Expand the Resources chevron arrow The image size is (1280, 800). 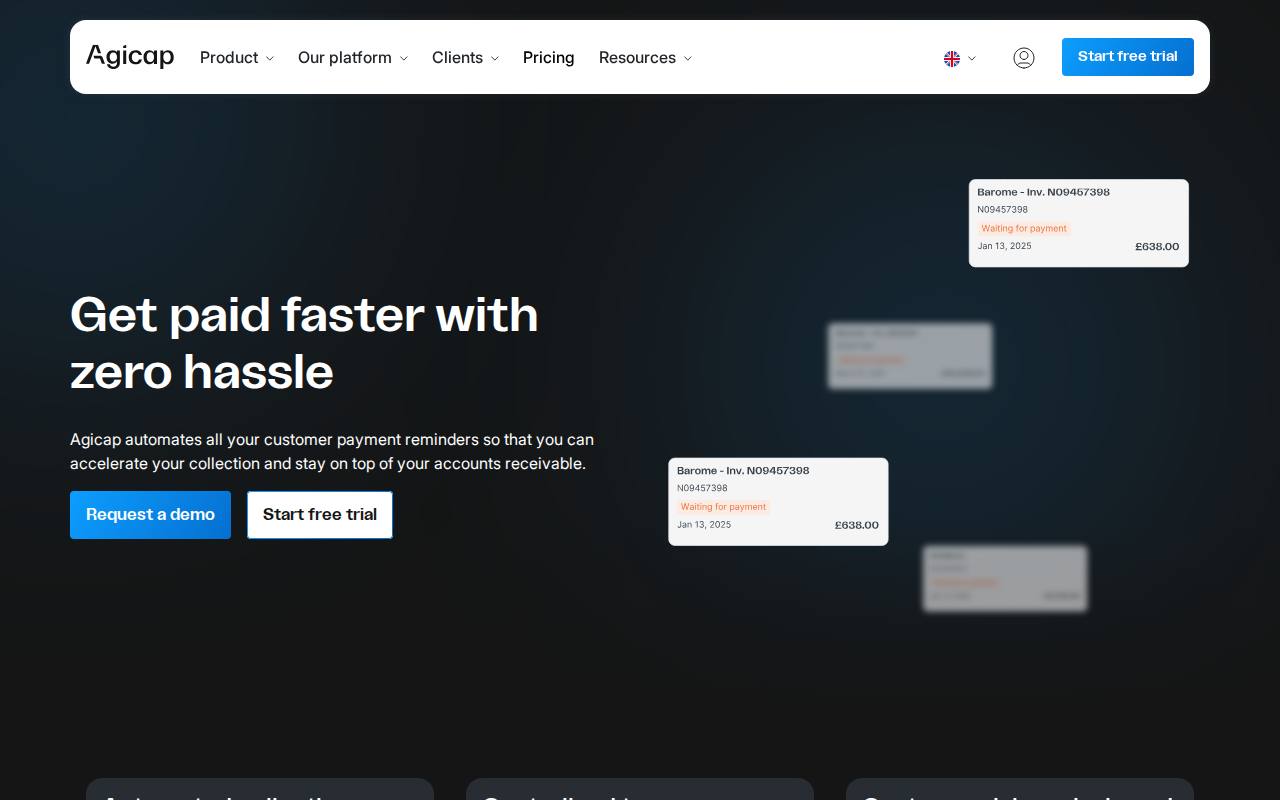688,59
